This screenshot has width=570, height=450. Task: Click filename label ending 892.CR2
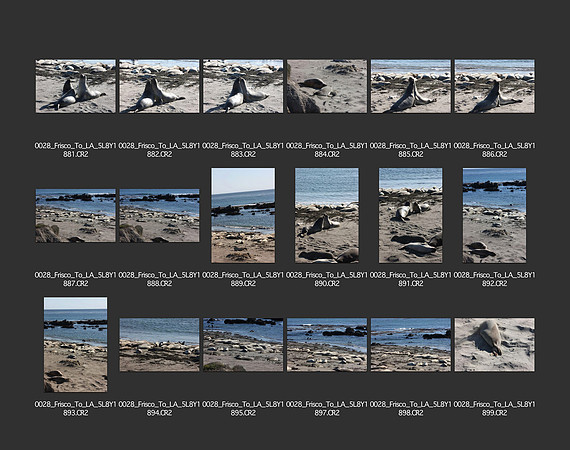[x=494, y=279]
